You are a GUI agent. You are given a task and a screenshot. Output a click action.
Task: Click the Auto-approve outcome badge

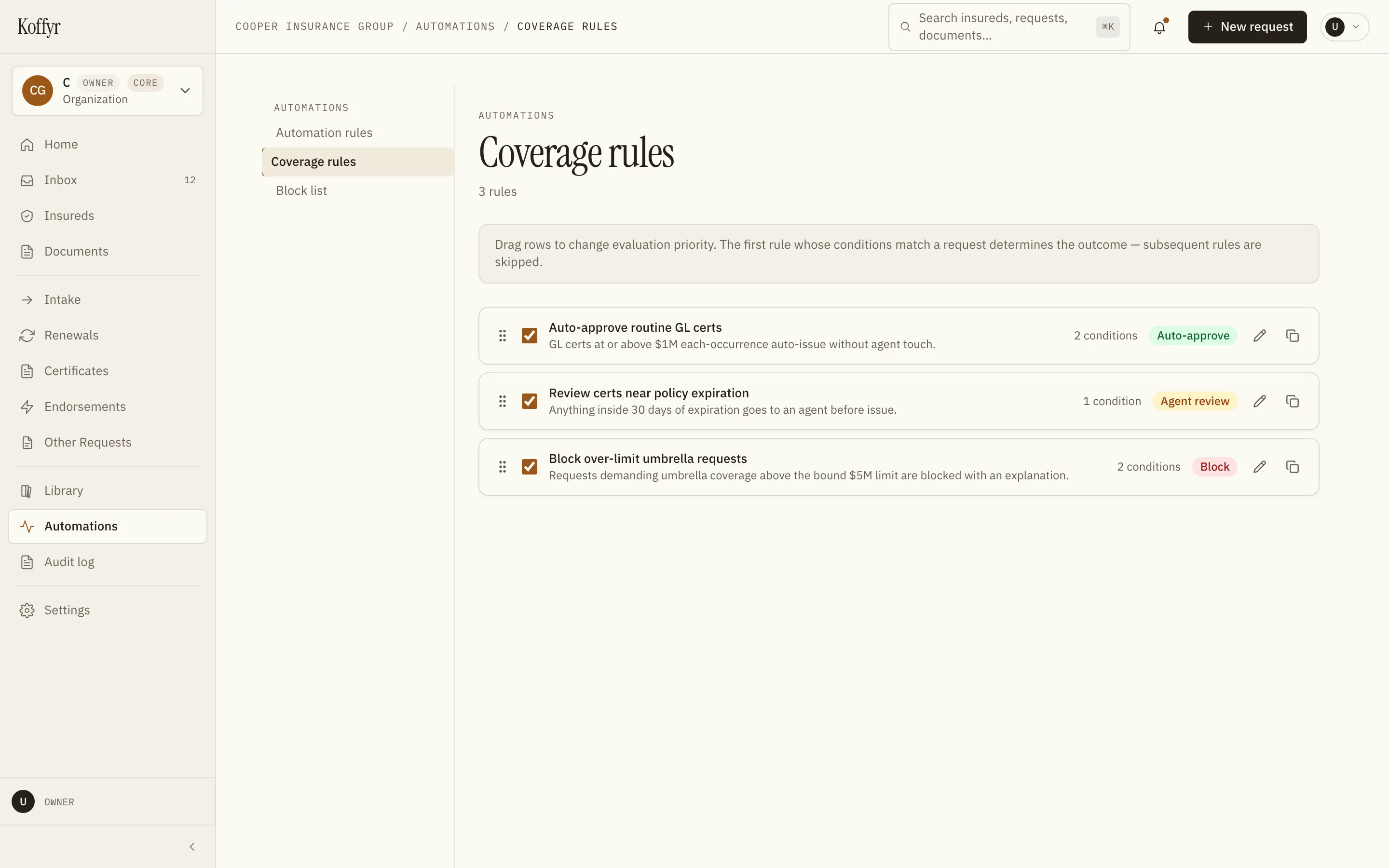pyautogui.click(x=1193, y=336)
